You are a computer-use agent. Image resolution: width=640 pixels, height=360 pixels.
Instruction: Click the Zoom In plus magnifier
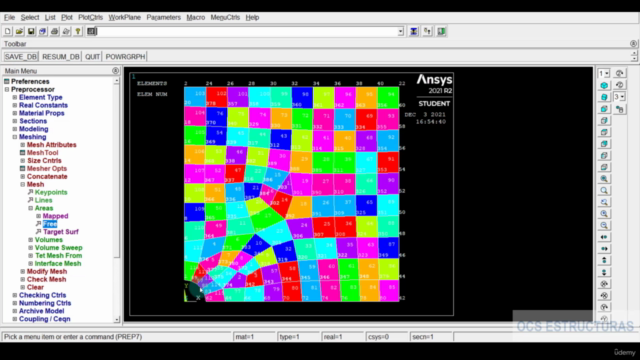[x=604, y=214]
